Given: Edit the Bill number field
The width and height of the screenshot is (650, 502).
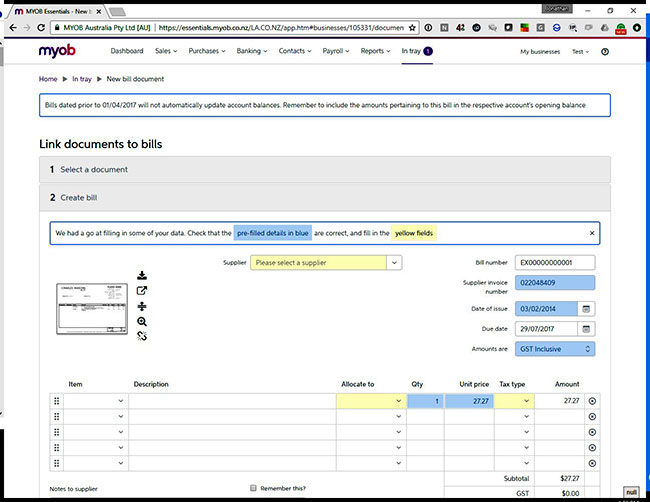Looking at the screenshot, I should pyautogui.click(x=555, y=263).
